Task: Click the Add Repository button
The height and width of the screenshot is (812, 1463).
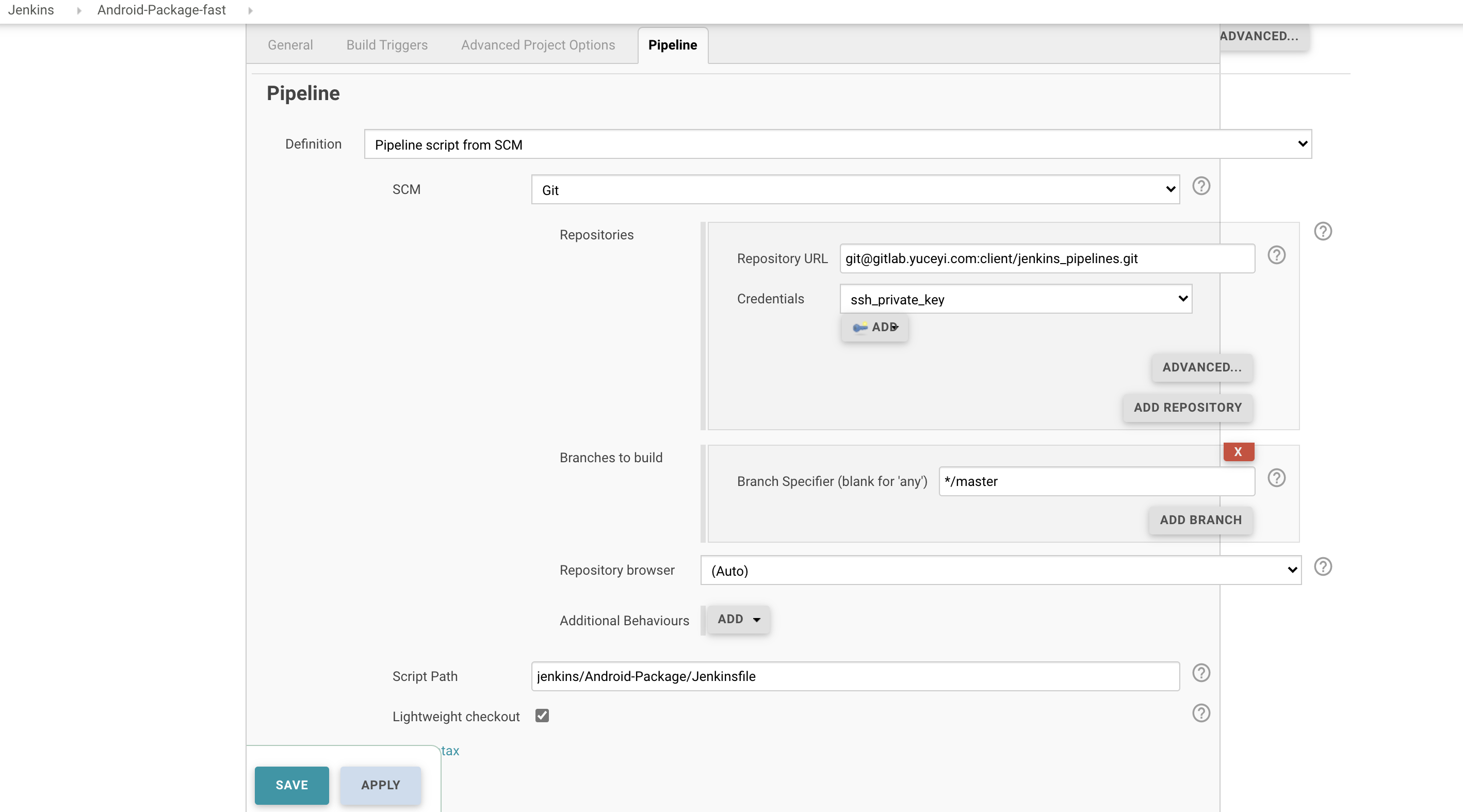Action: [x=1187, y=407]
